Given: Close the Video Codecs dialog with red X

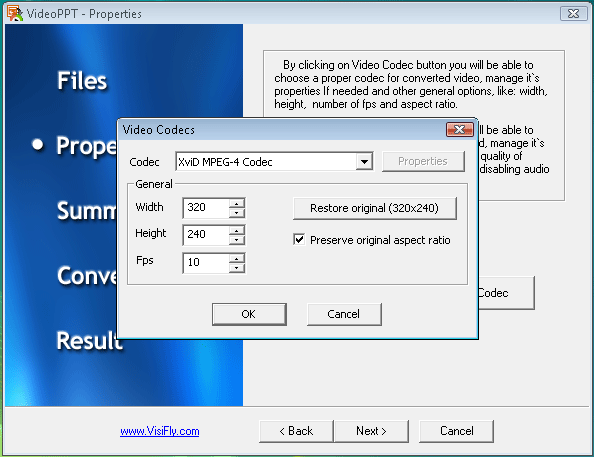Looking at the screenshot, I should point(460,130).
